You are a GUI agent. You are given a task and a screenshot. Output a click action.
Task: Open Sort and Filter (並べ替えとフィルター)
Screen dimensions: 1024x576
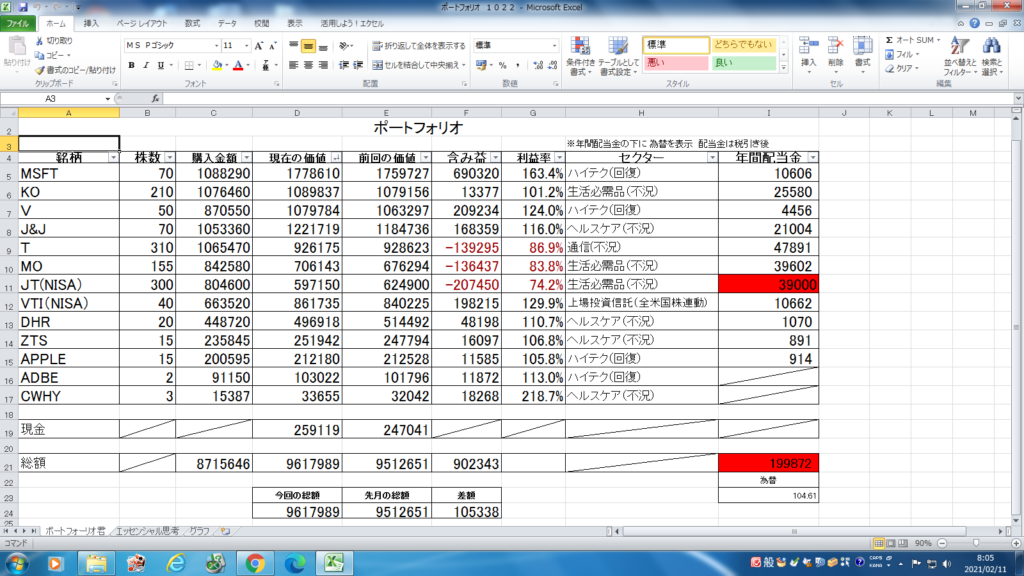point(959,56)
